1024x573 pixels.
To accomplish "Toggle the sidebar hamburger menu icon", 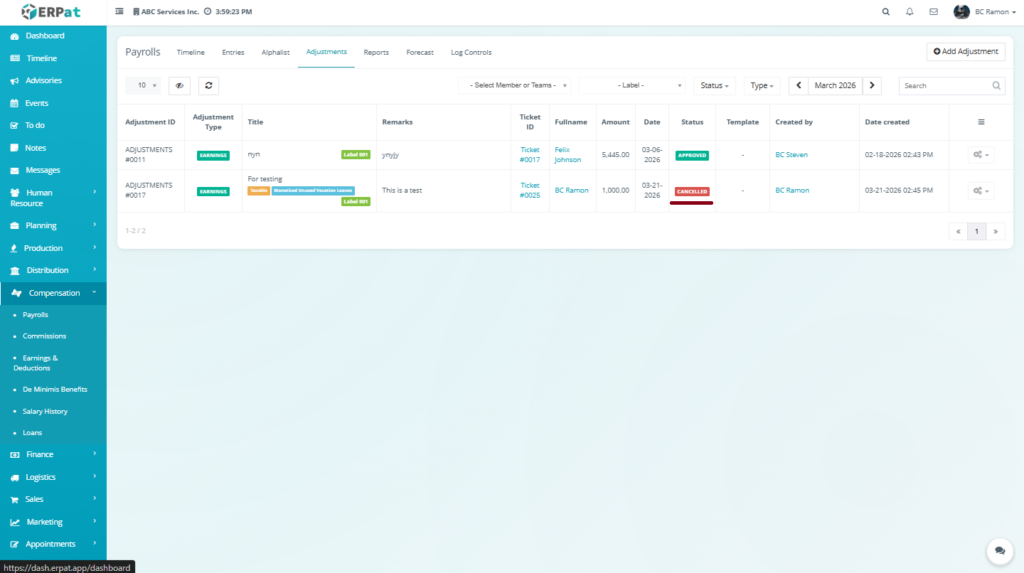I will pos(120,12).
